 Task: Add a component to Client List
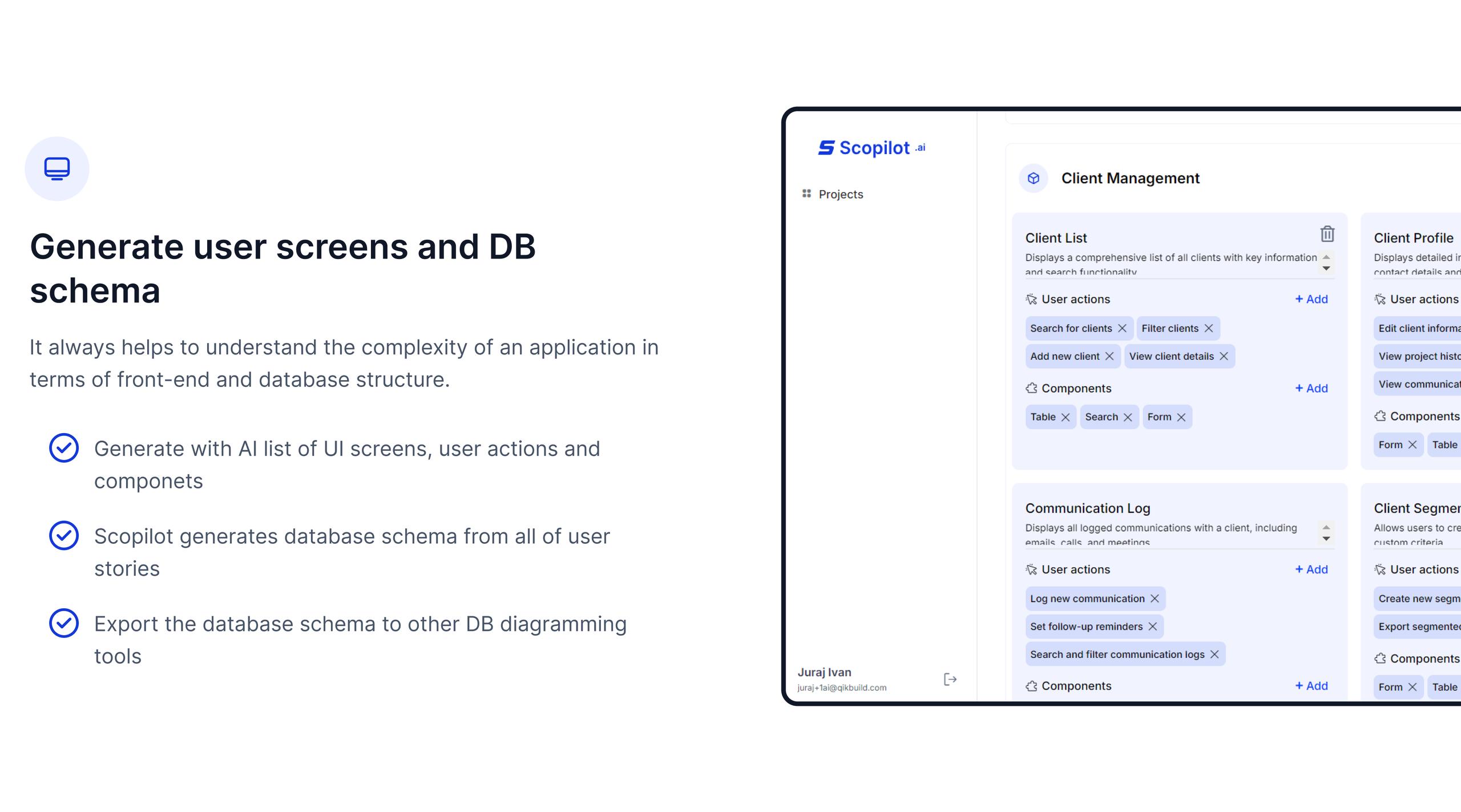tap(1311, 389)
